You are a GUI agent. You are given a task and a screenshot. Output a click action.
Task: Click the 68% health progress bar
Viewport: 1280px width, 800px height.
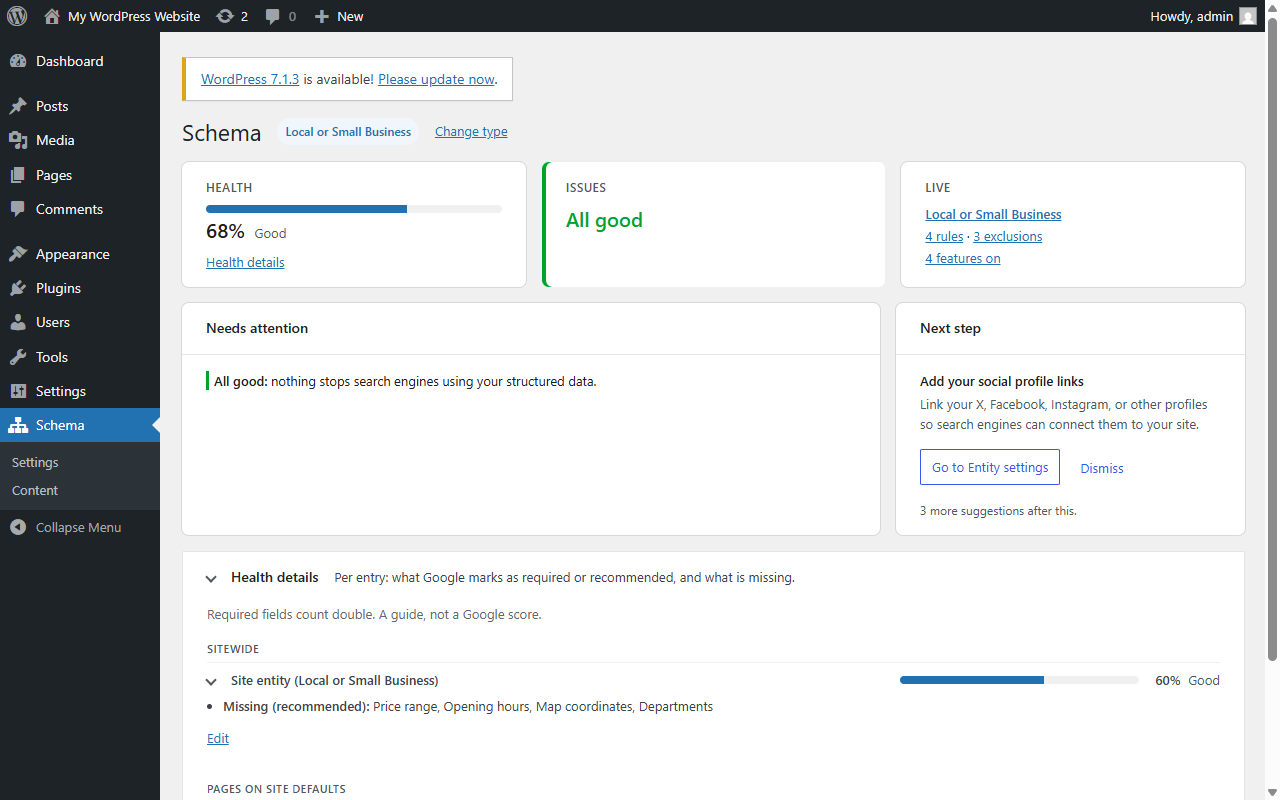pos(354,209)
